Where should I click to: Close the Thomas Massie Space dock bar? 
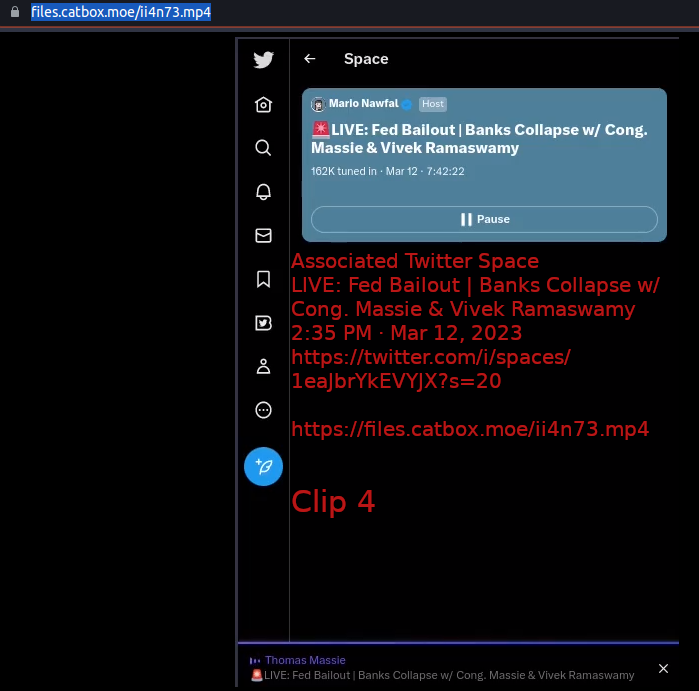(x=663, y=668)
